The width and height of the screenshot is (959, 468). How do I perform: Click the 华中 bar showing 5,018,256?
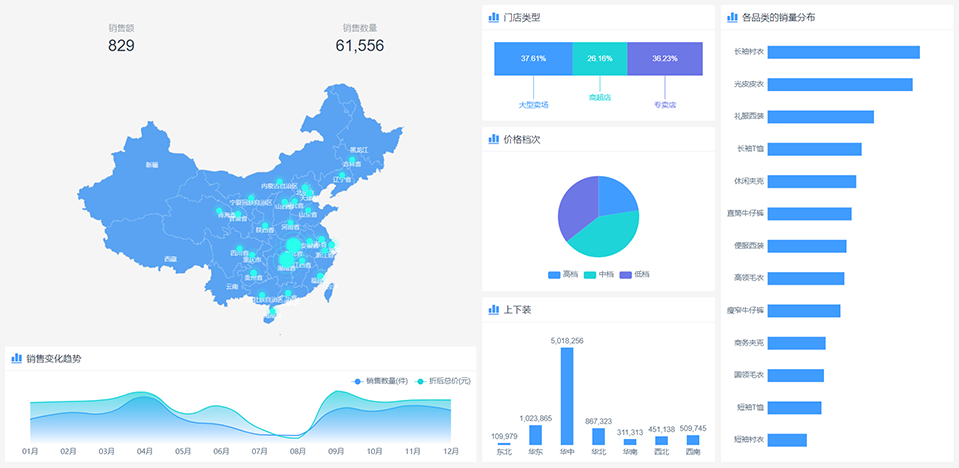(567, 396)
